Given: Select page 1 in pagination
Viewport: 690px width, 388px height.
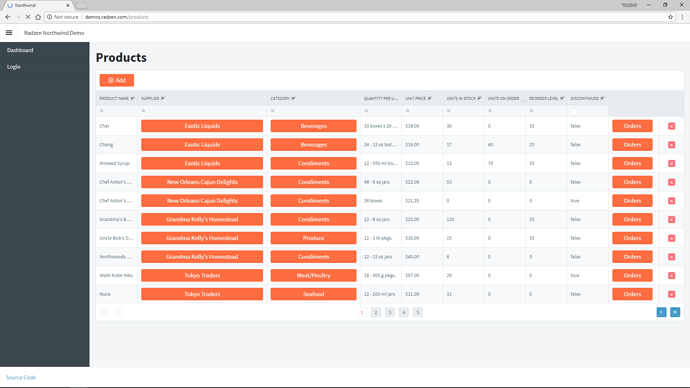Looking at the screenshot, I should point(362,312).
